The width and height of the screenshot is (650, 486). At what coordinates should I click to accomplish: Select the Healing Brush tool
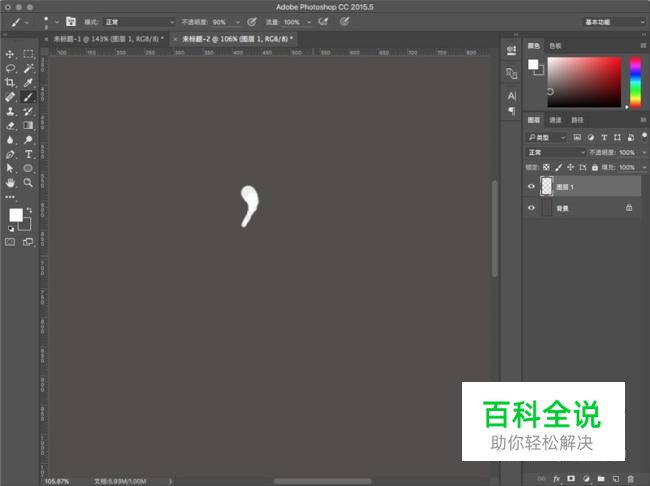pos(10,97)
